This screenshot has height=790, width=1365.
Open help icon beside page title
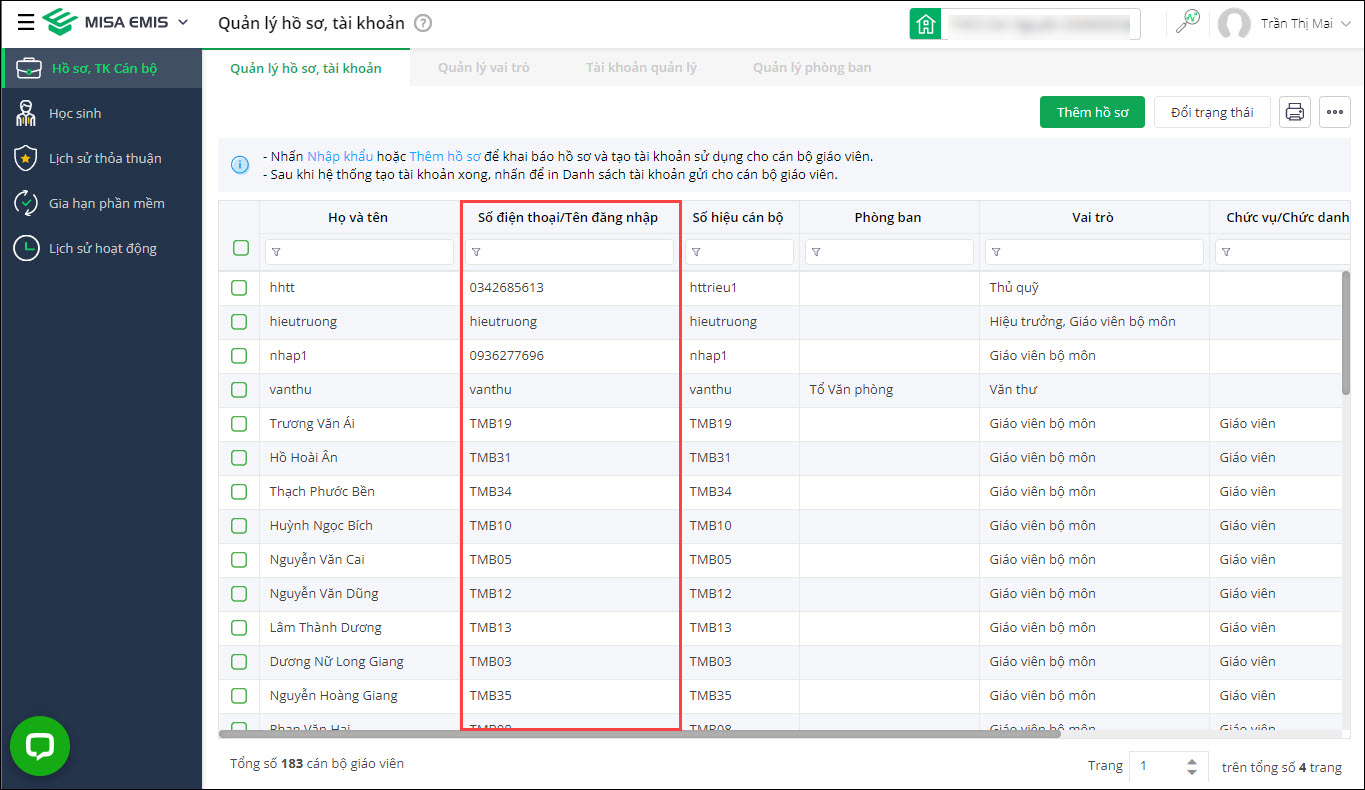[423, 23]
